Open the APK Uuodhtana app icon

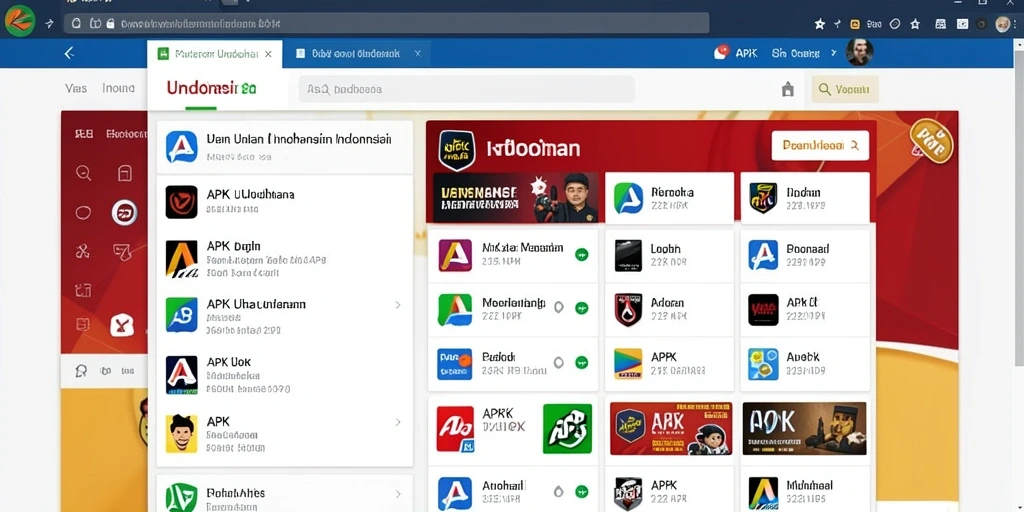coord(182,202)
